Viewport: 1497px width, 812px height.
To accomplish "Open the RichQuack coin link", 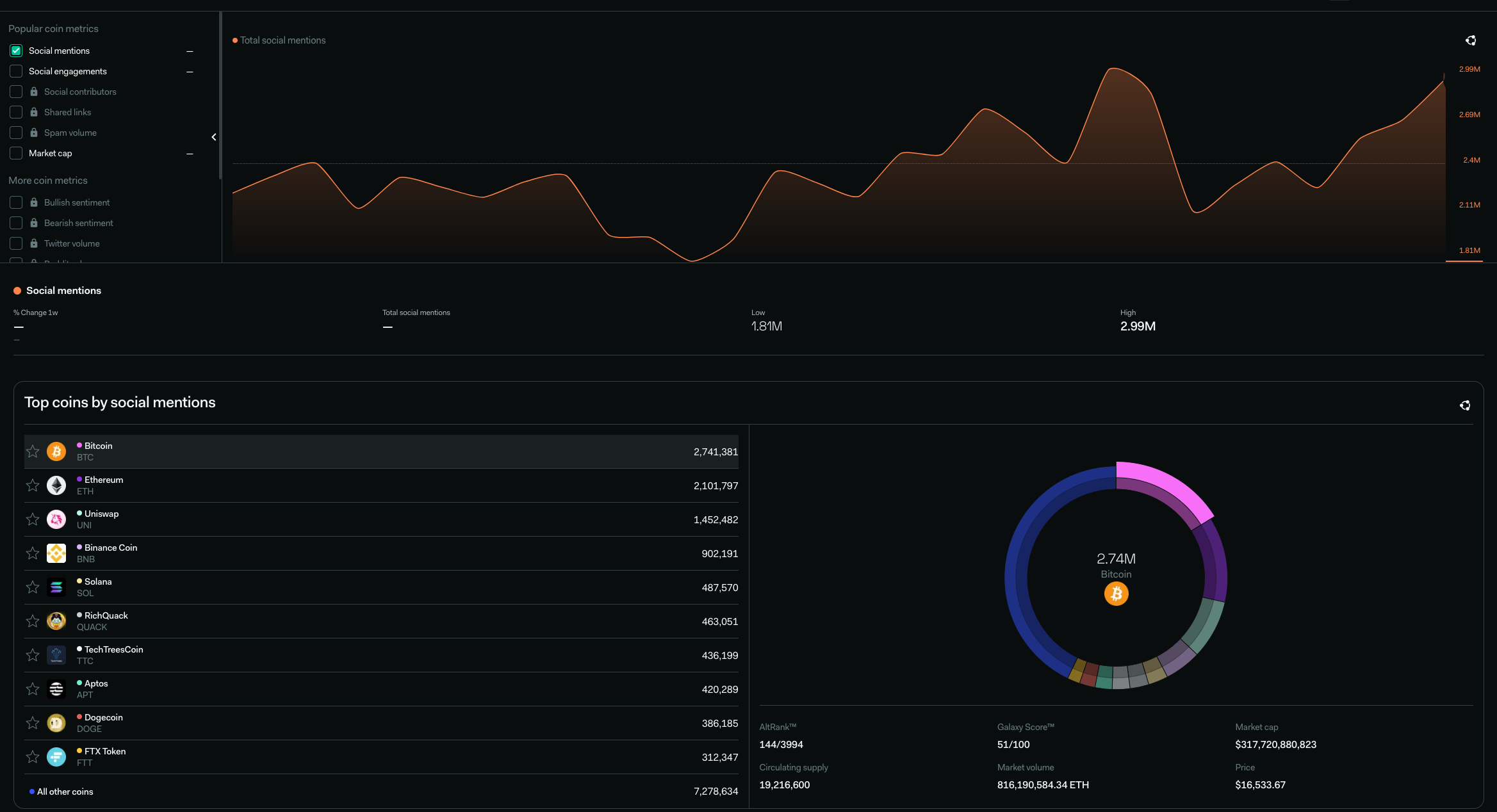I will pos(106,615).
